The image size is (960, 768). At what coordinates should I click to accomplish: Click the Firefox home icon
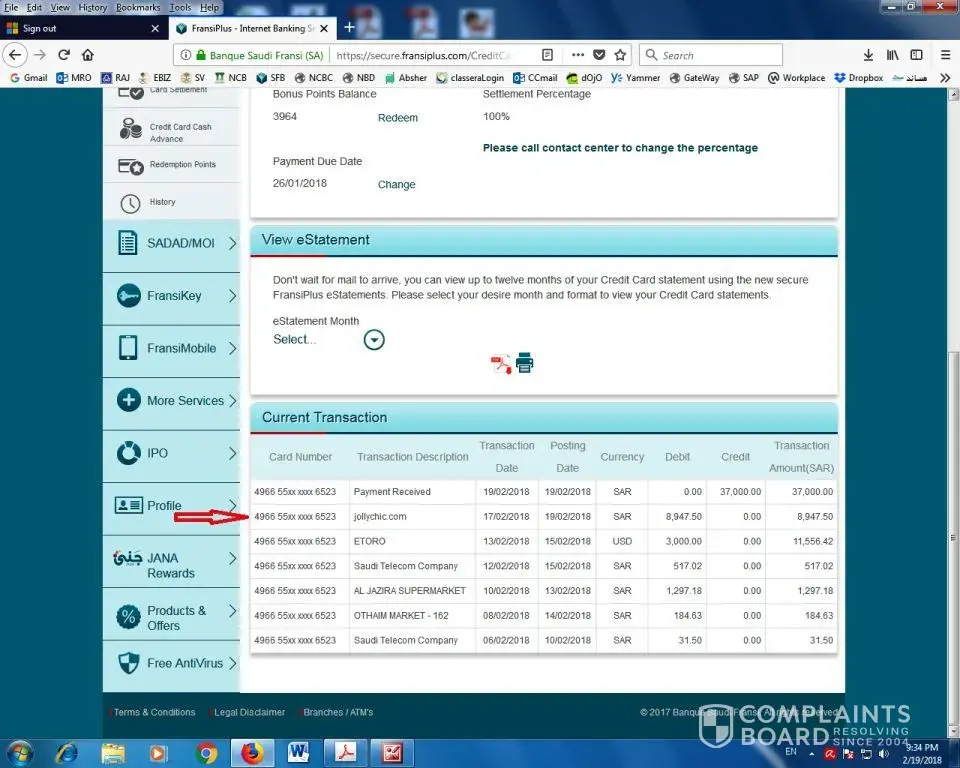click(88, 55)
